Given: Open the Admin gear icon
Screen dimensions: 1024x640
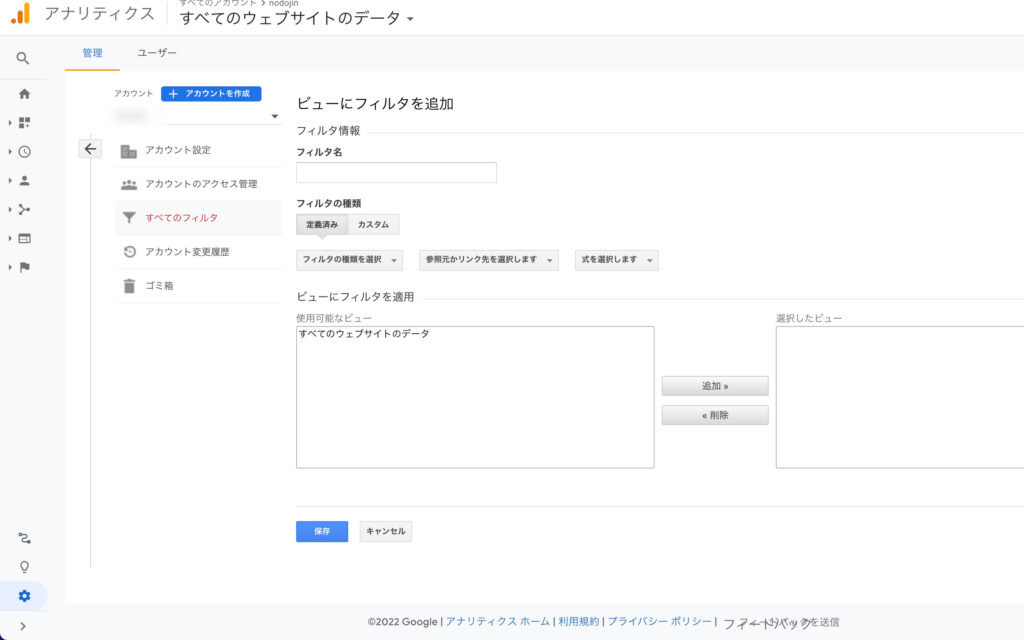Looking at the screenshot, I should click(24, 596).
